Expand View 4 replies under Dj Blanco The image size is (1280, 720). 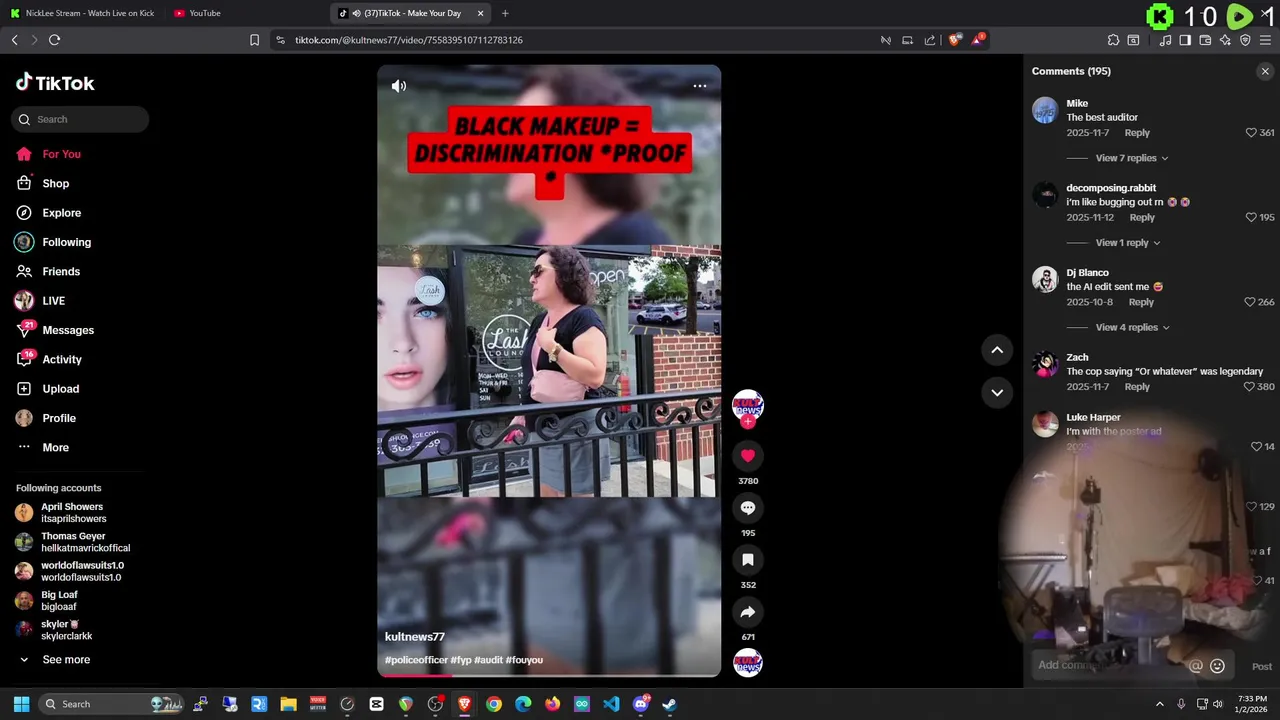[x=1132, y=327]
